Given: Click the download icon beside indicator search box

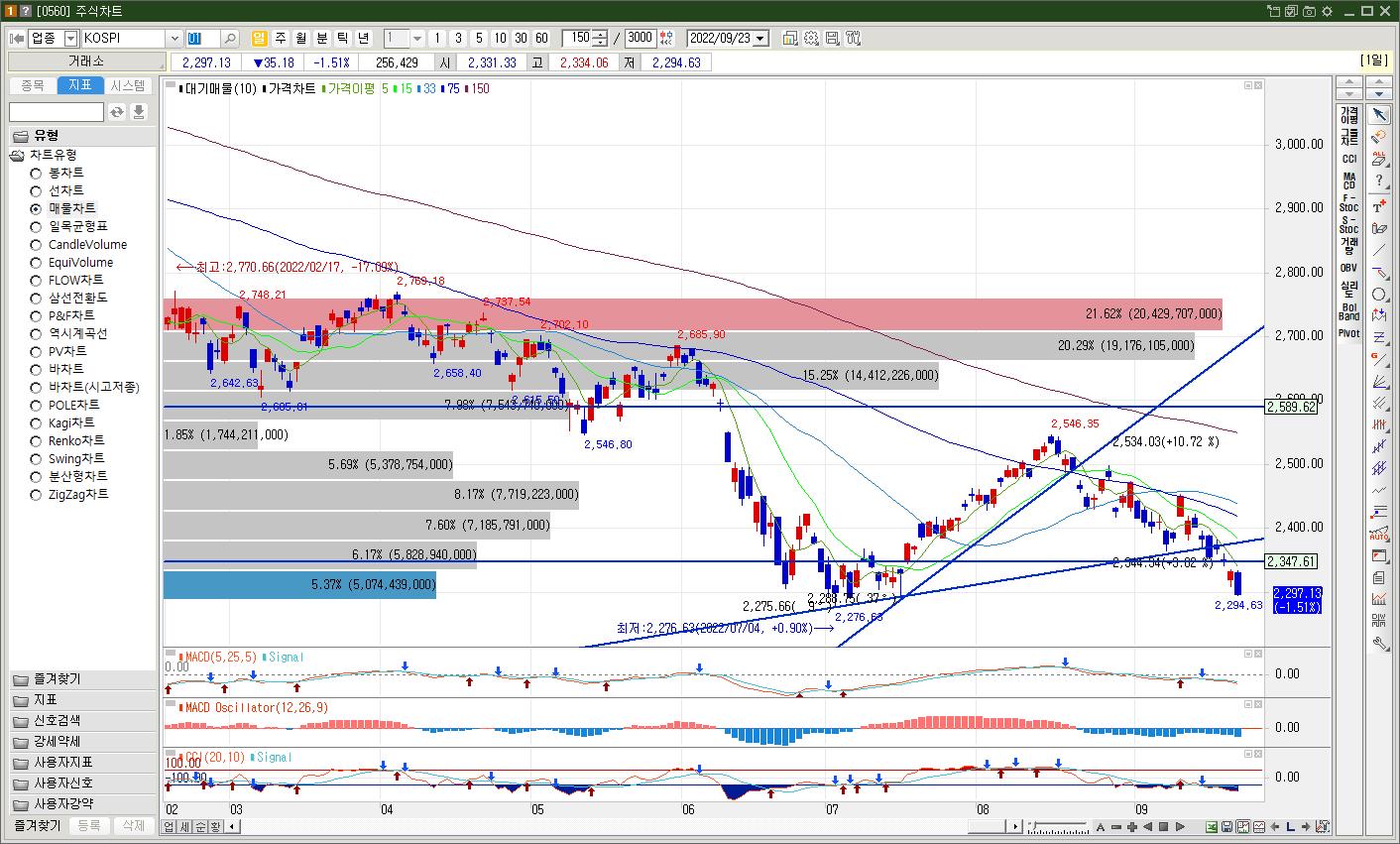Looking at the screenshot, I should (139, 112).
